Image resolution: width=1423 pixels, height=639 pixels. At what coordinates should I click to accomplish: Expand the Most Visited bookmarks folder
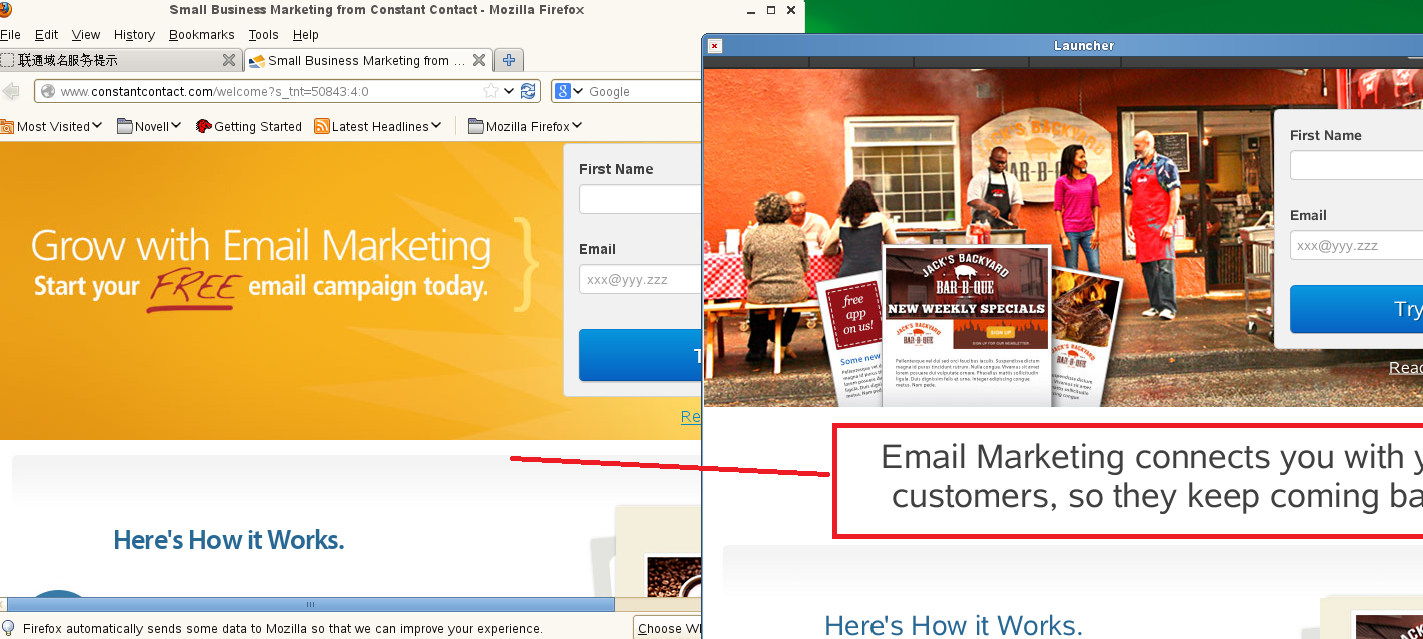pyautogui.click(x=52, y=126)
